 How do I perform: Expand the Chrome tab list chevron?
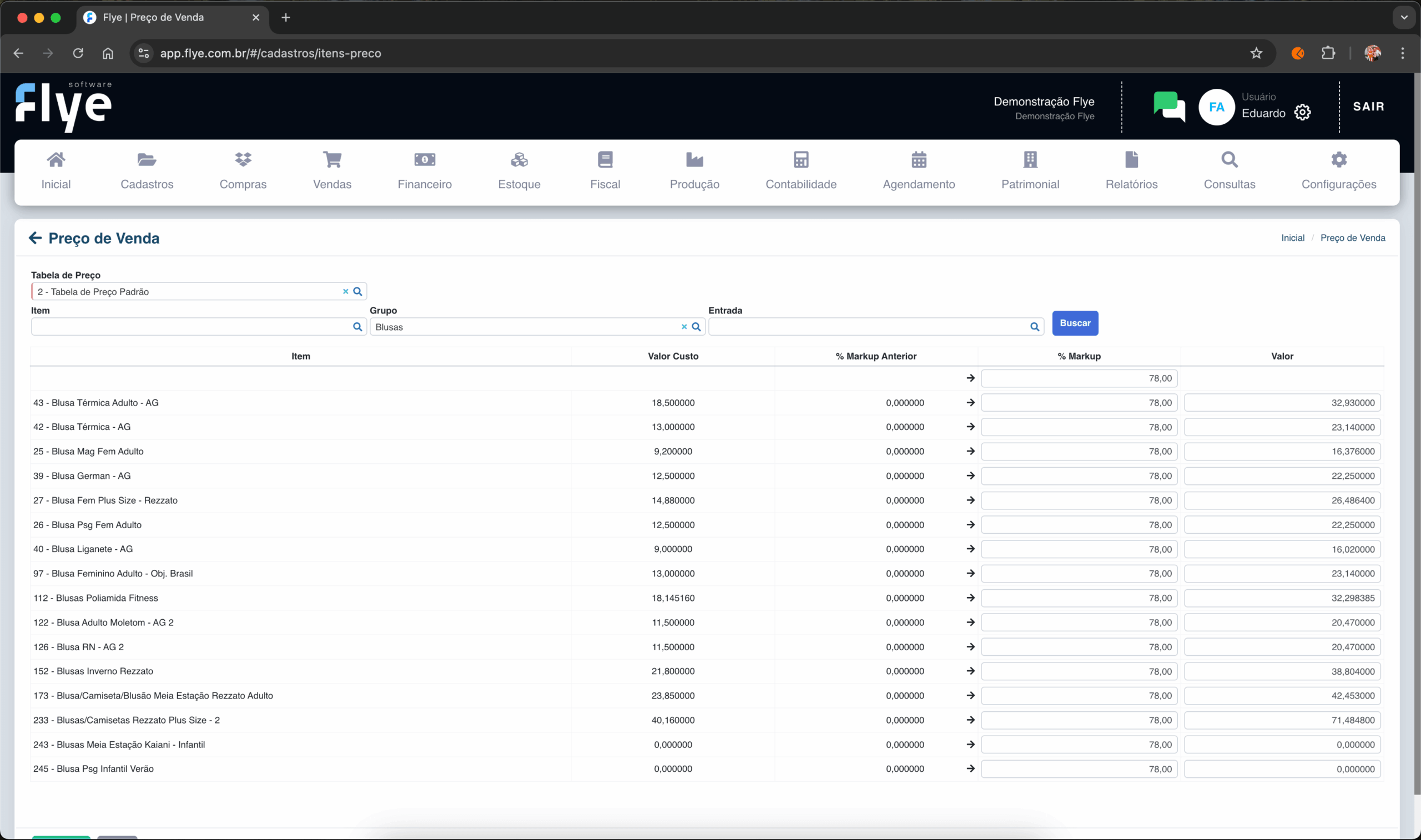tap(1403, 18)
